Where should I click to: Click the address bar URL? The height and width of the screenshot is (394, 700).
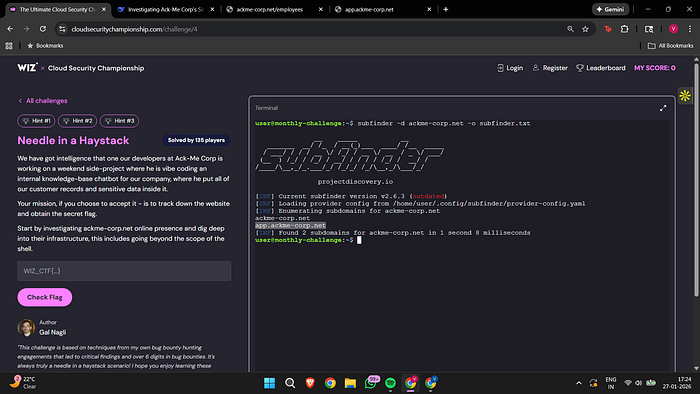[134, 29]
